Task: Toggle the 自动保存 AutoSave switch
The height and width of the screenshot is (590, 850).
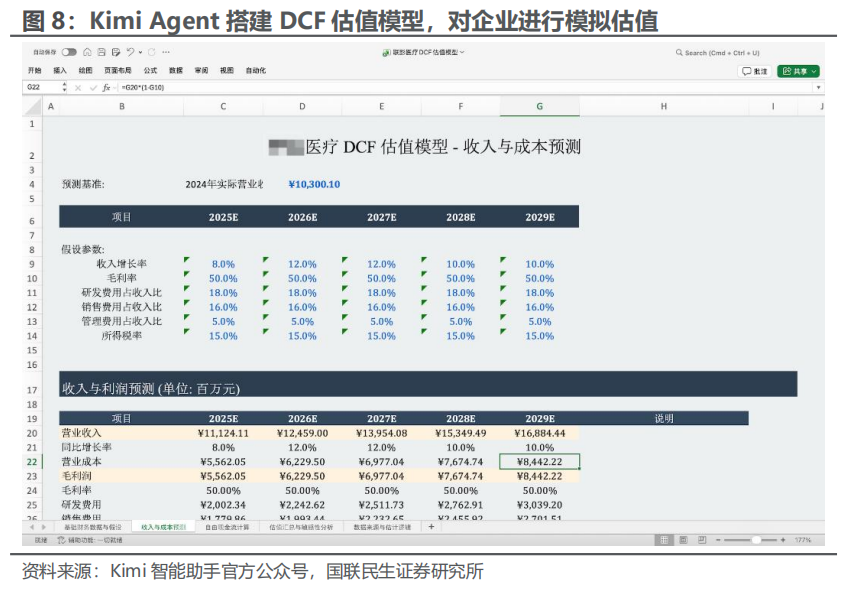Action: tap(69, 52)
